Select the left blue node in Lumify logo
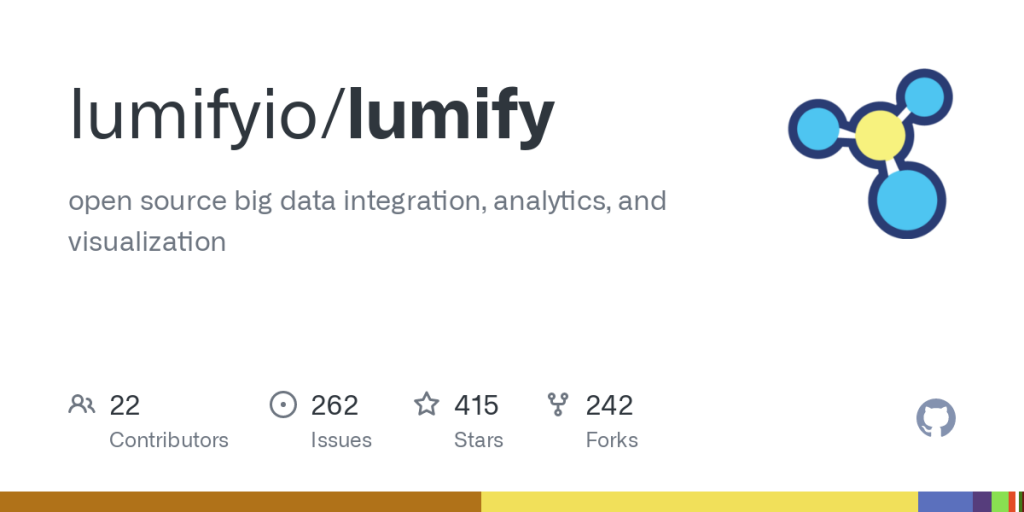Screen dimensions: 1024x512 [x=818, y=128]
